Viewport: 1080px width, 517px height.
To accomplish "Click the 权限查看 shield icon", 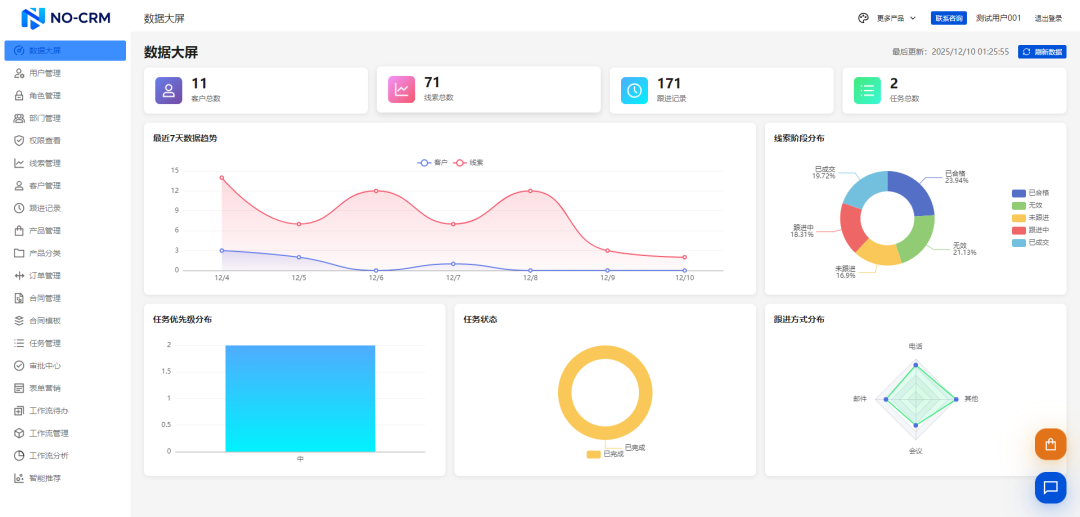I will [19, 140].
